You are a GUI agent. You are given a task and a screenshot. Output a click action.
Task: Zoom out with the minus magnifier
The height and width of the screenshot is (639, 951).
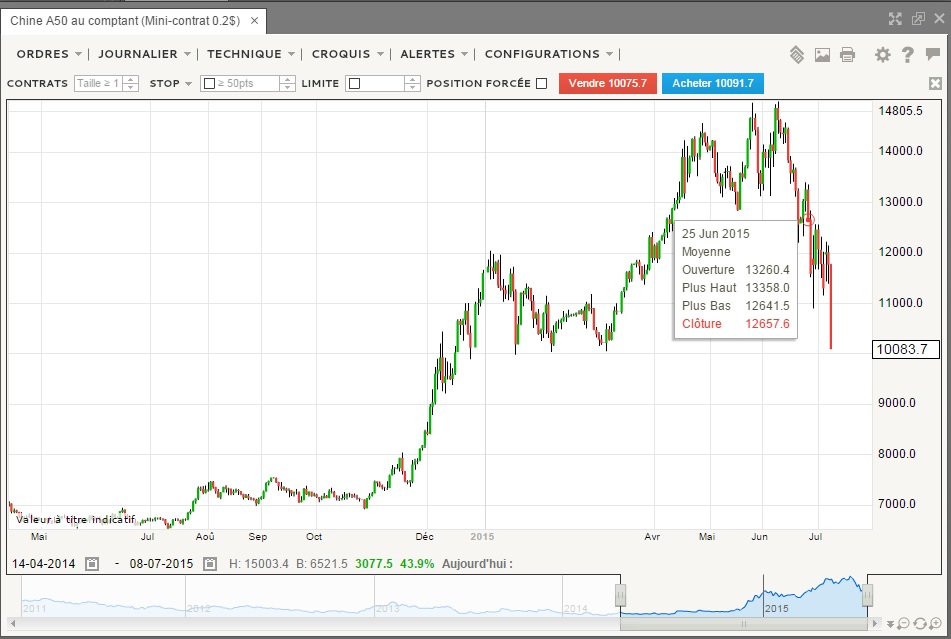pyautogui.click(x=903, y=624)
